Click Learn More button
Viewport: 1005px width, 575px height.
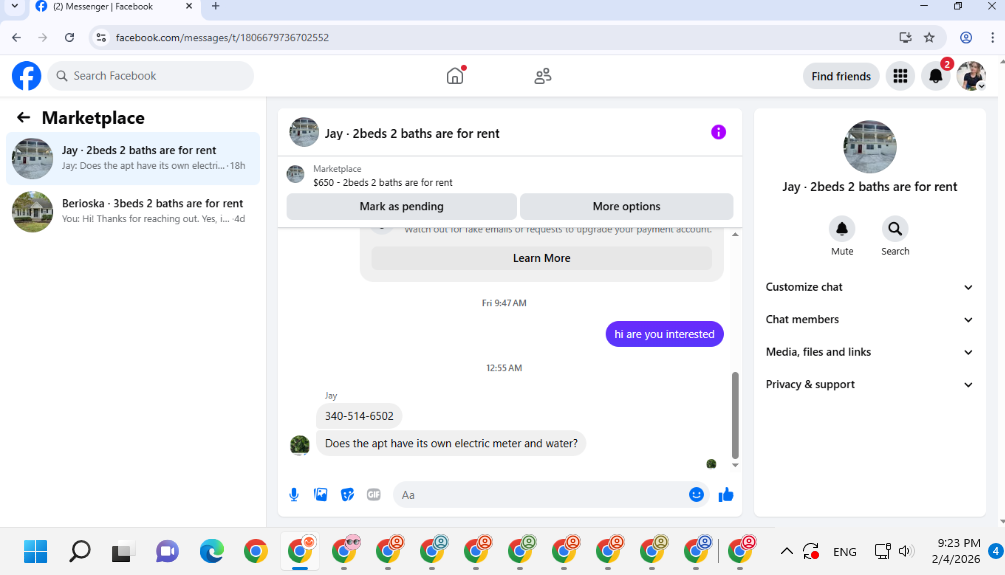541,258
